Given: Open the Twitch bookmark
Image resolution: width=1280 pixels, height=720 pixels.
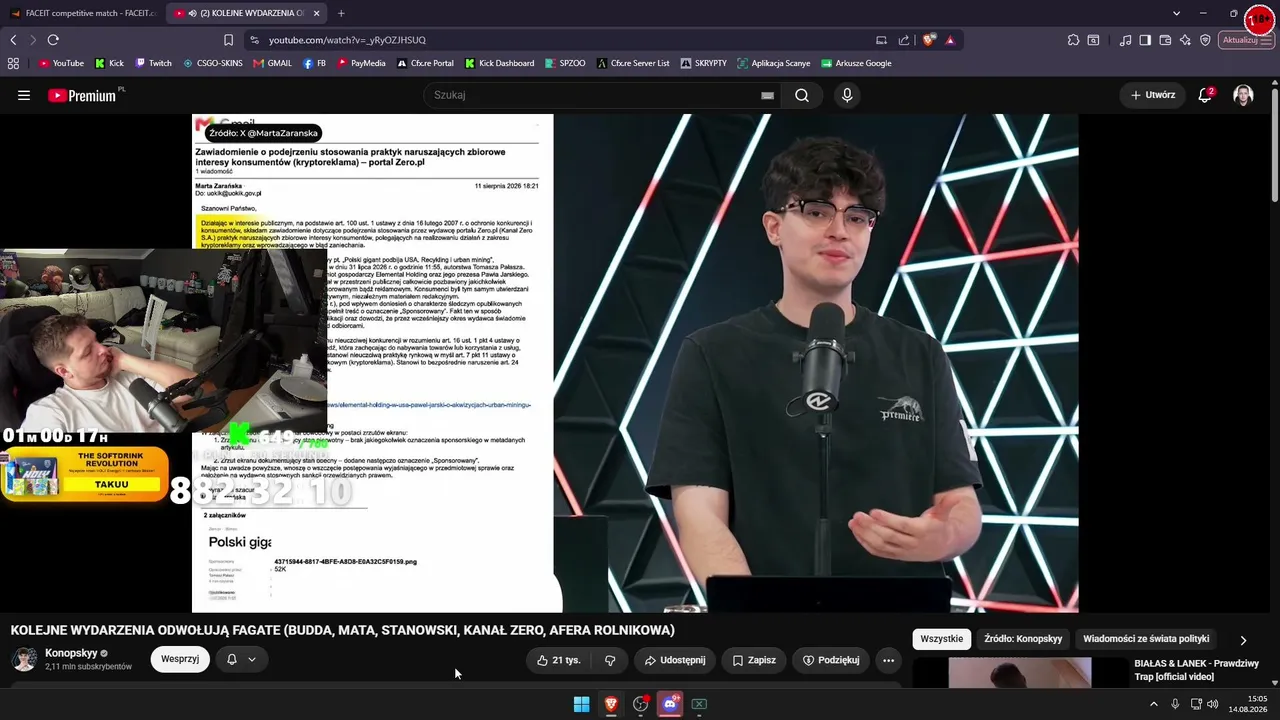Looking at the screenshot, I should [x=153, y=63].
